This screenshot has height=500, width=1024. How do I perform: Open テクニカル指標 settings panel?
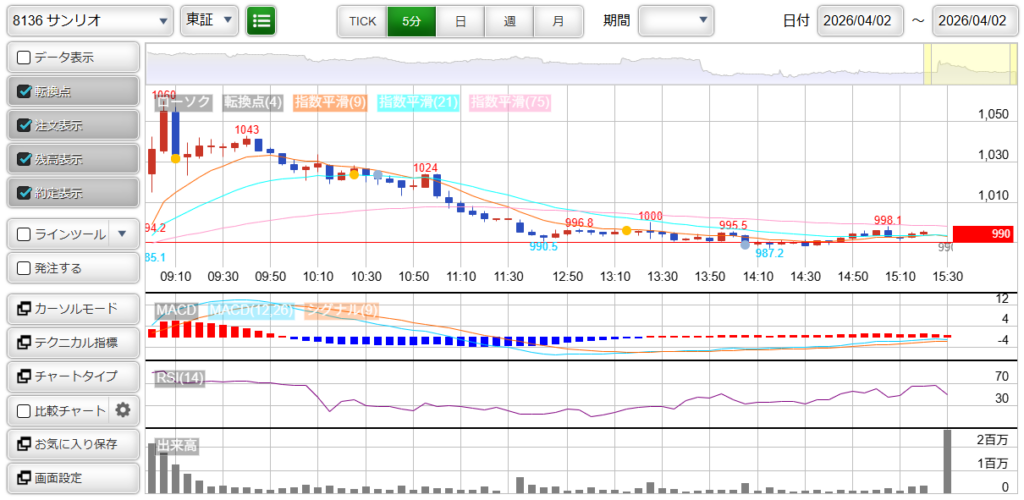click(x=71, y=342)
